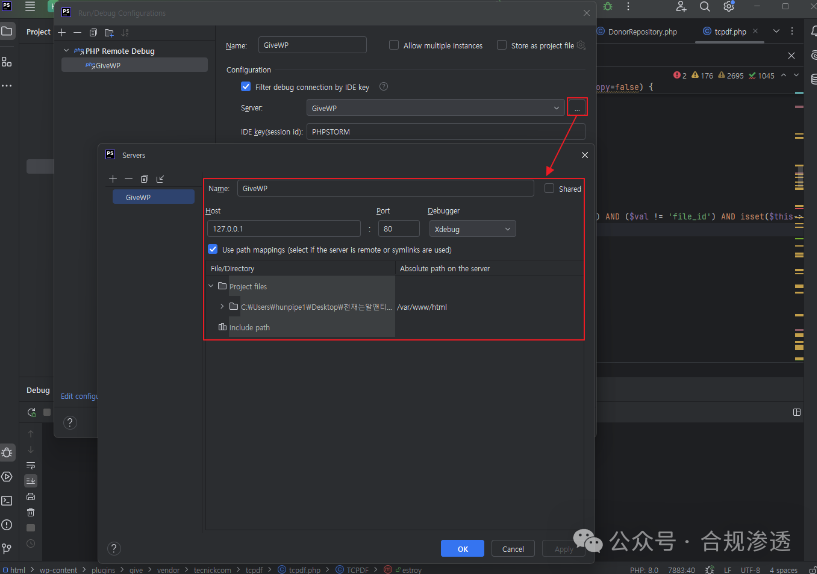Screen dimensions: 817x574
Task: Click IDE key field PHPSTORM
Action: (445, 132)
